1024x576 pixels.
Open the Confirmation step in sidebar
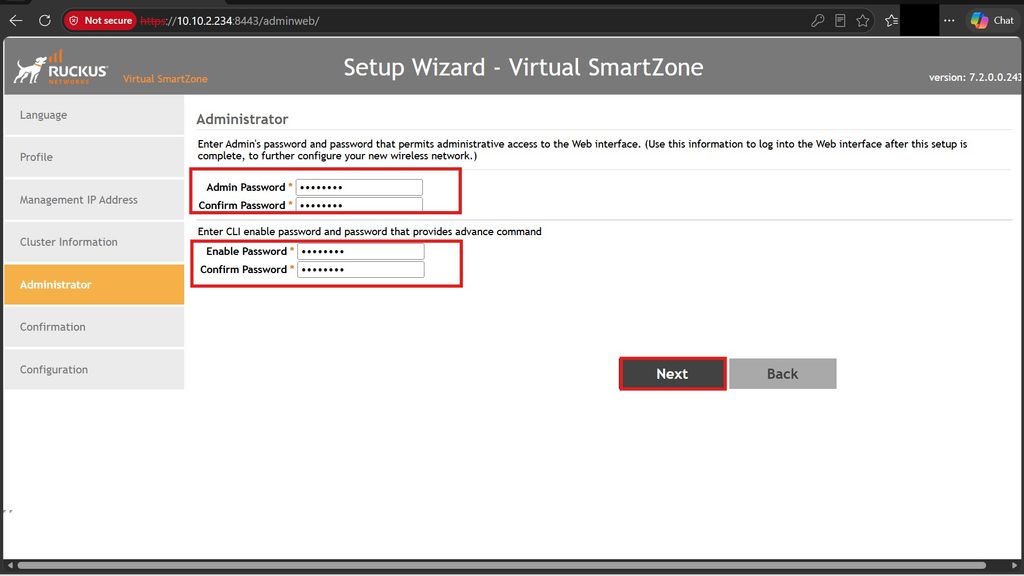point(94,327)
